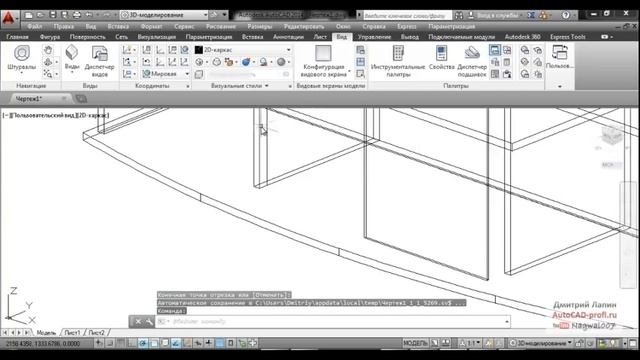Click the Print icon in quick access toolbar
This screenshot has width=640, height=360.
coord(77,15)
